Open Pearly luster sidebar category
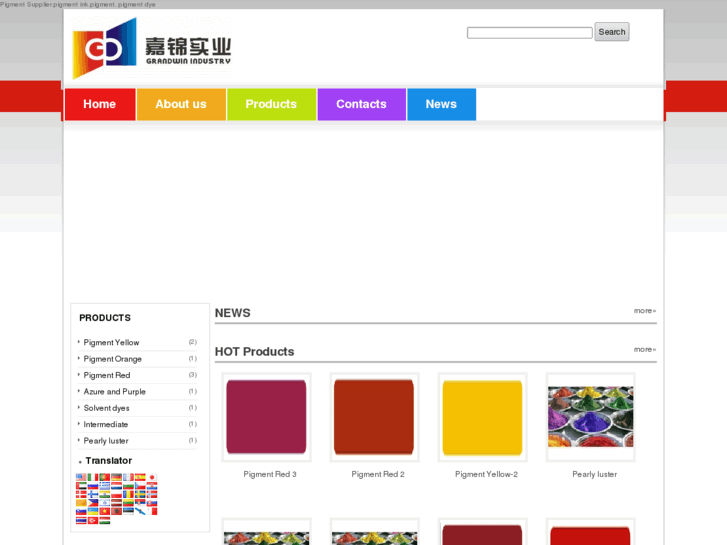The image size is (727, 545). (x=106, y=441)
